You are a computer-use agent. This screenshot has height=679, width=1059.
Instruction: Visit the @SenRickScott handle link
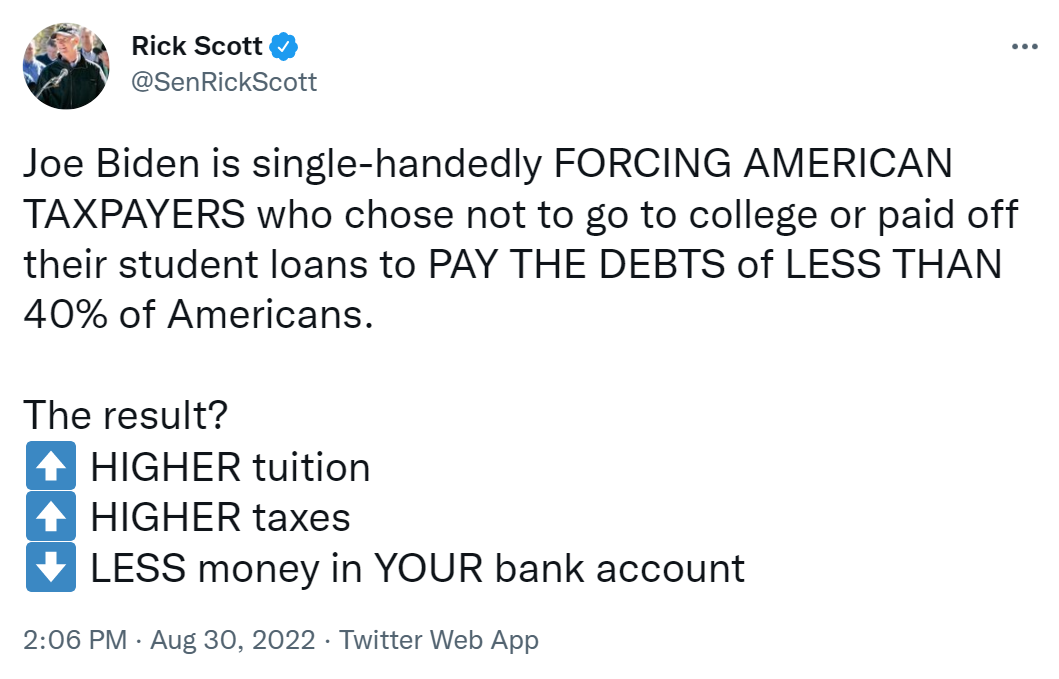click(224, 82)
